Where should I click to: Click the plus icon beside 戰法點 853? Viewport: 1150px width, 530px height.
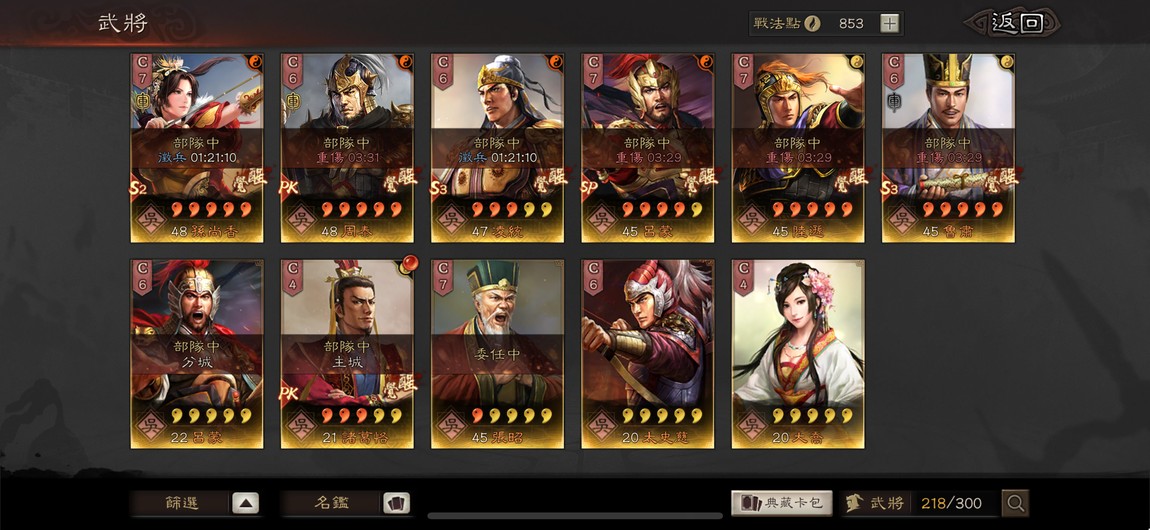(x=889, y=23)
